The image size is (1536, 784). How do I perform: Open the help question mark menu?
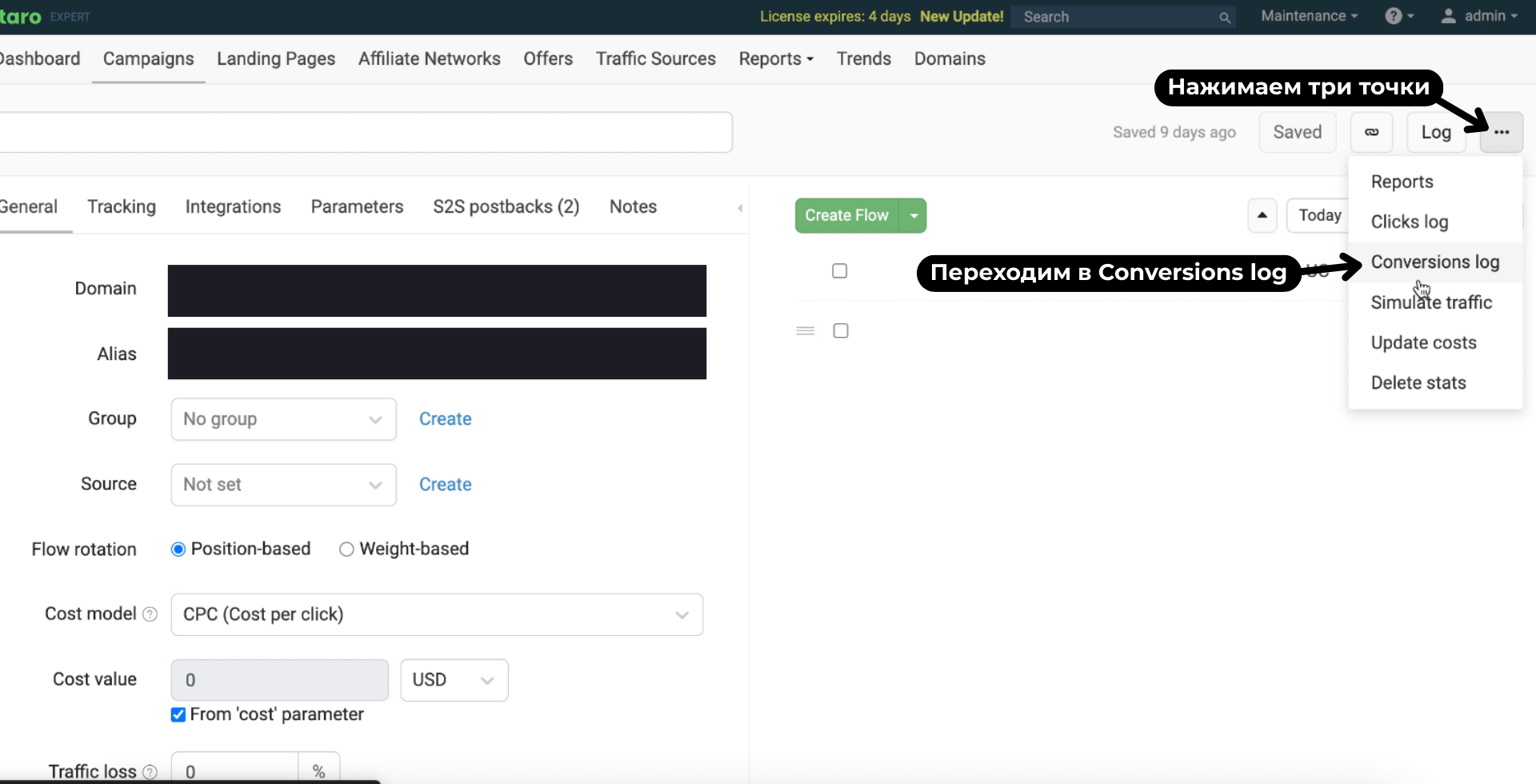[1398, 16]
